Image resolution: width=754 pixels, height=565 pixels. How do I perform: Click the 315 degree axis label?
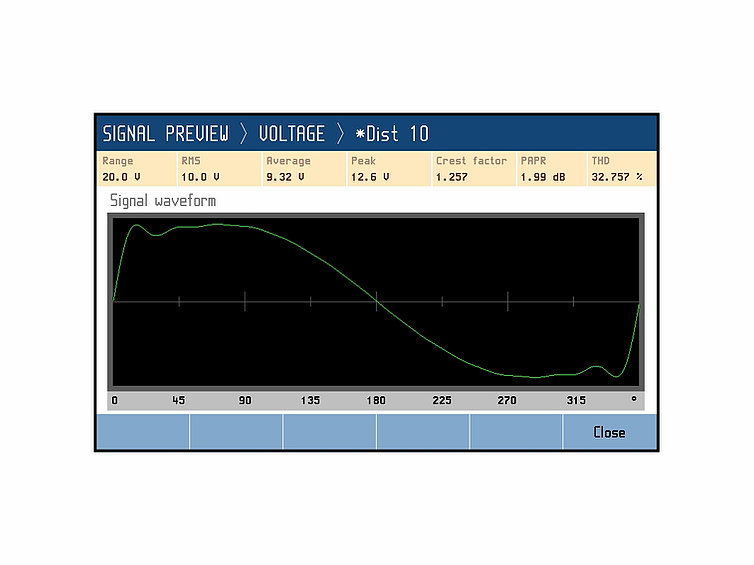[576, 400]
